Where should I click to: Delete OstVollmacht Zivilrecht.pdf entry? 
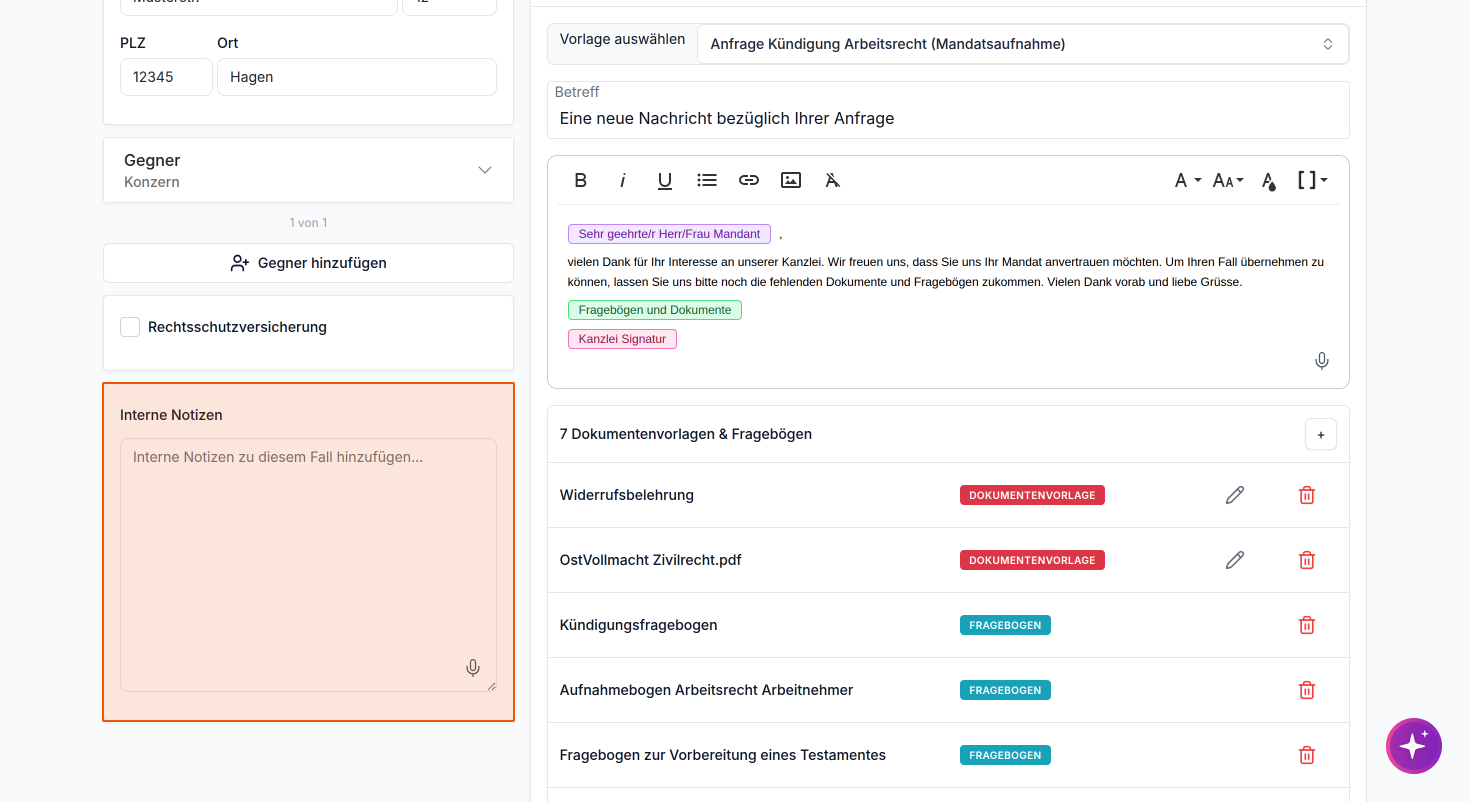(1306, 560)
